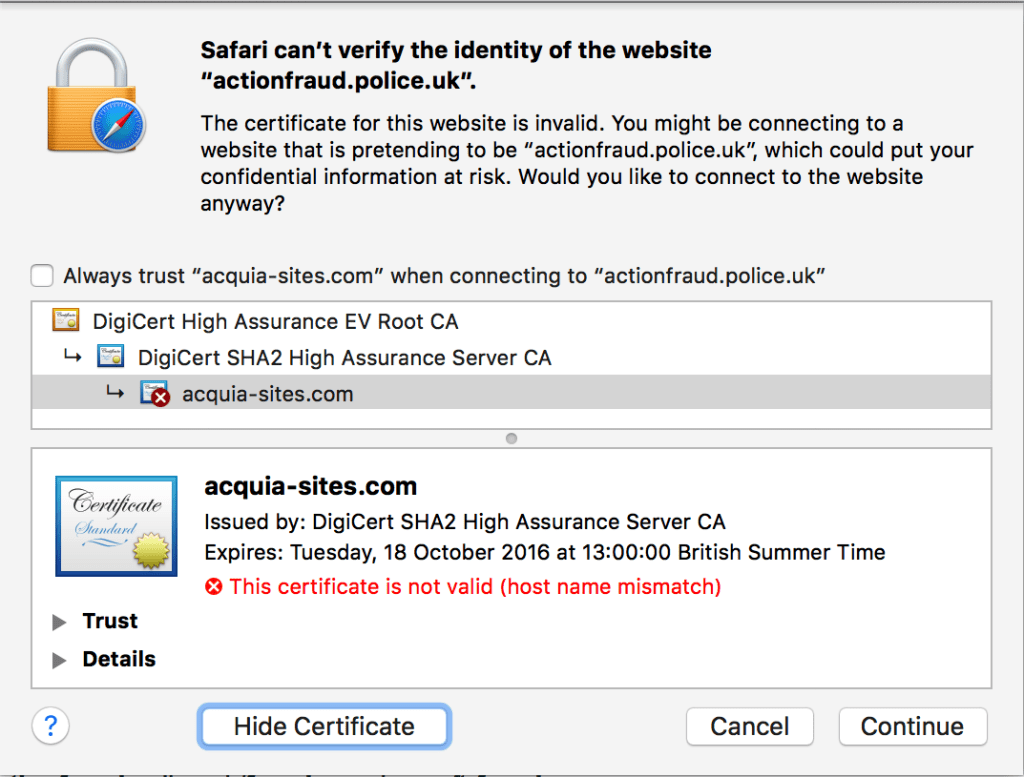The width and height of the screenshot is (1024, 777).
Task: Select the acquia-sites.com certificate row
Action: (x=267, y=394)
